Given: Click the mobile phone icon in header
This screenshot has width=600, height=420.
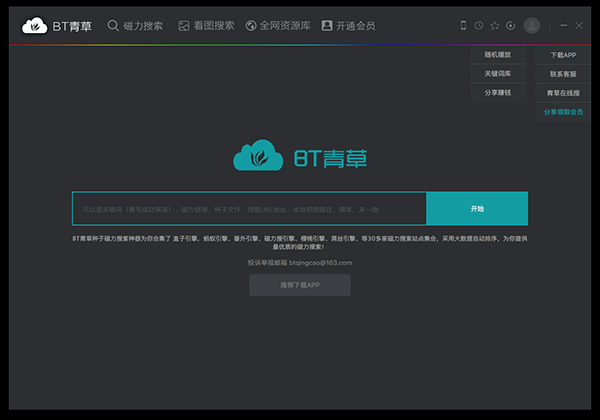Looking at the screenshot, I should coord(463,26).
